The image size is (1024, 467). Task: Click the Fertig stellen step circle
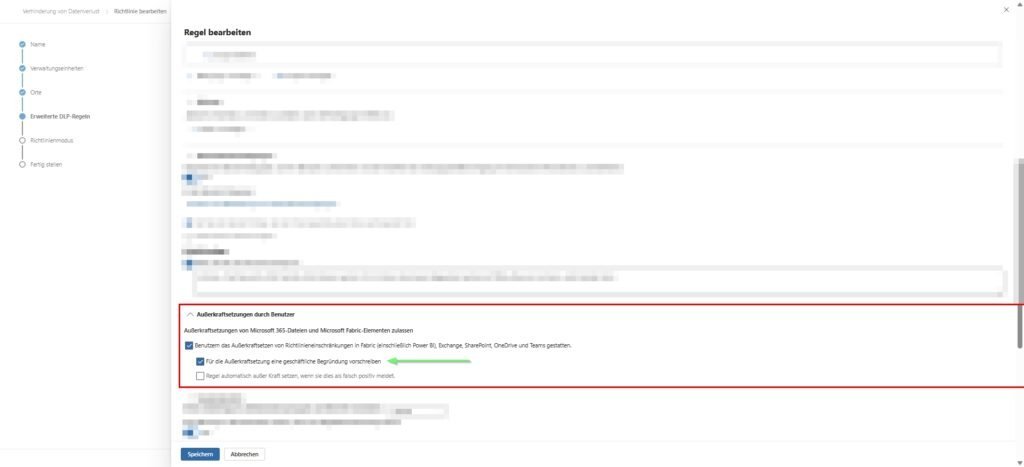(x=22, y=165)
